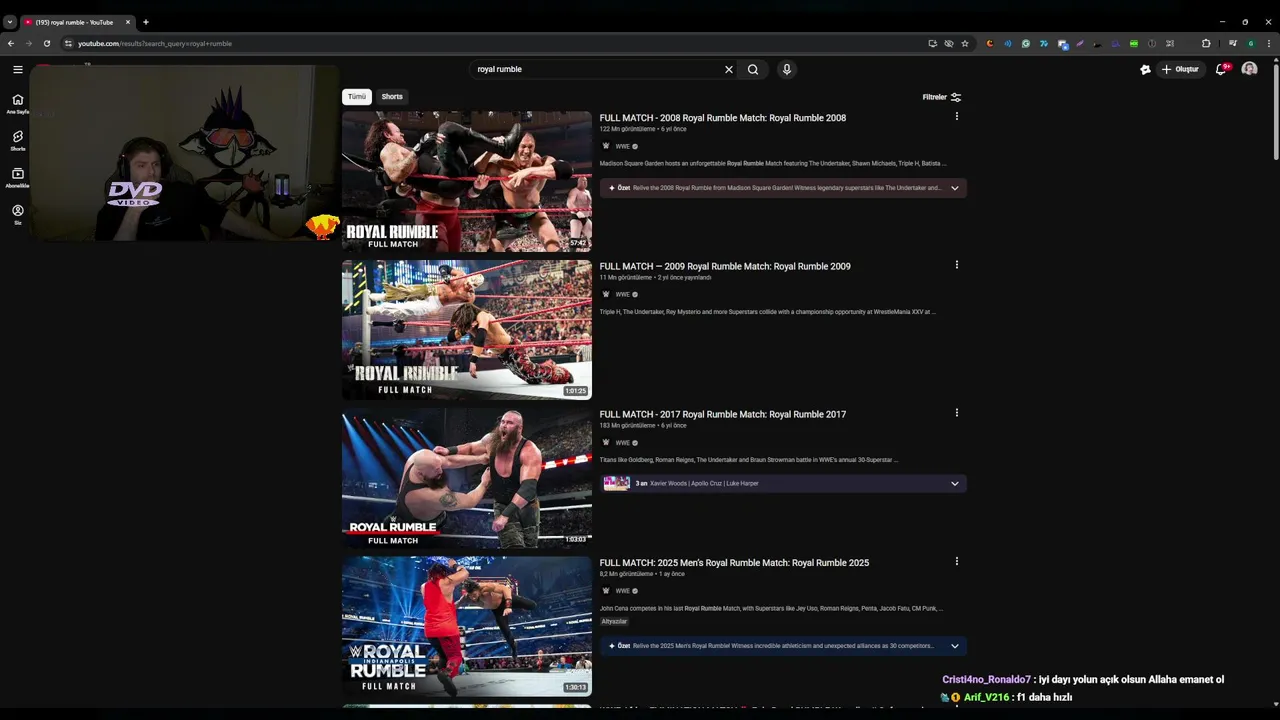Screen dimensions: 1280x720
Task: Click the crossed-out eye icon in address bar
Action: (x=949, y=43)
